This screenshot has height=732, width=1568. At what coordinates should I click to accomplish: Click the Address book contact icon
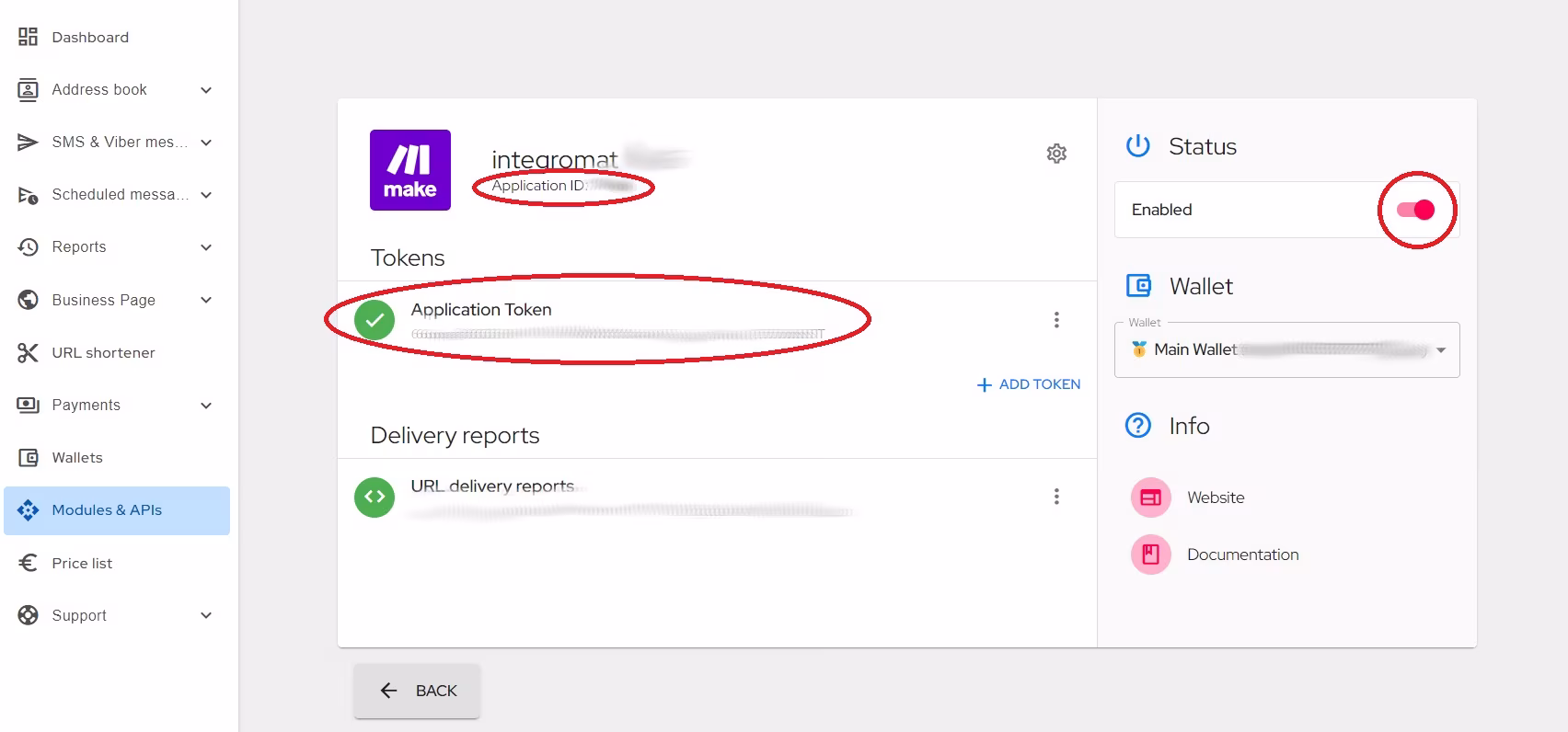coord(28,89)
